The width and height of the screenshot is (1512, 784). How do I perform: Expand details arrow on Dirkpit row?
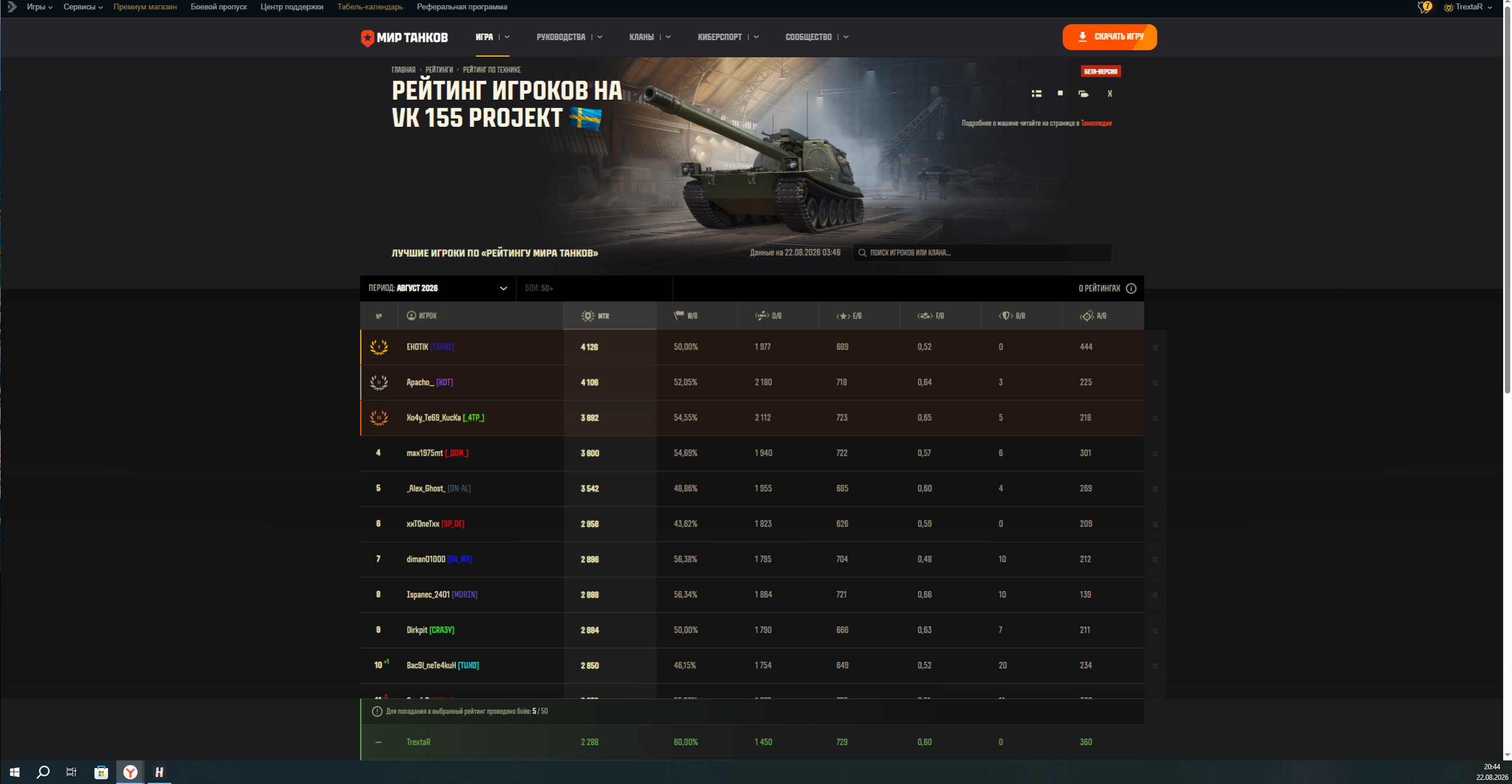point(1155,631)
